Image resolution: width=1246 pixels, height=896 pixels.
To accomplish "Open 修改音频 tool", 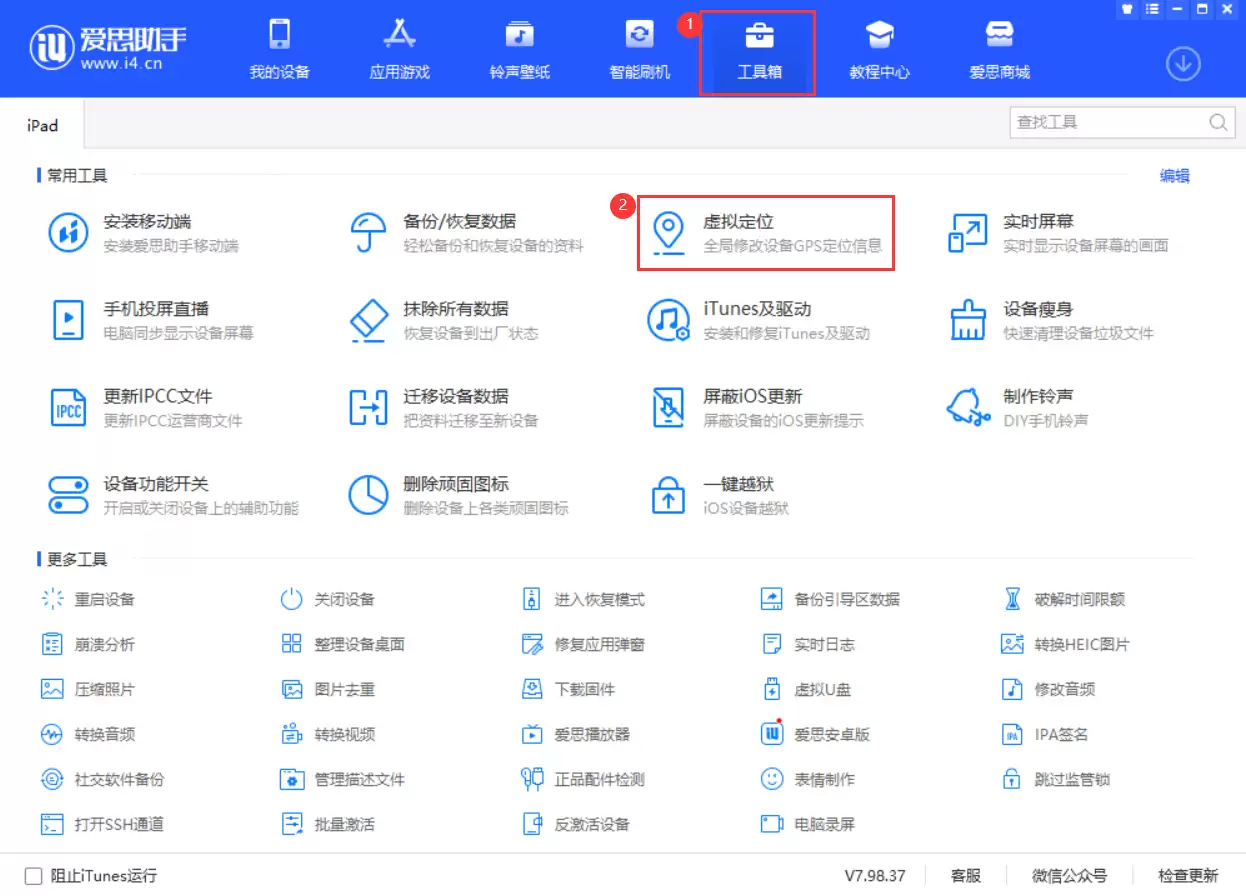I will [x=1048, y=689].
